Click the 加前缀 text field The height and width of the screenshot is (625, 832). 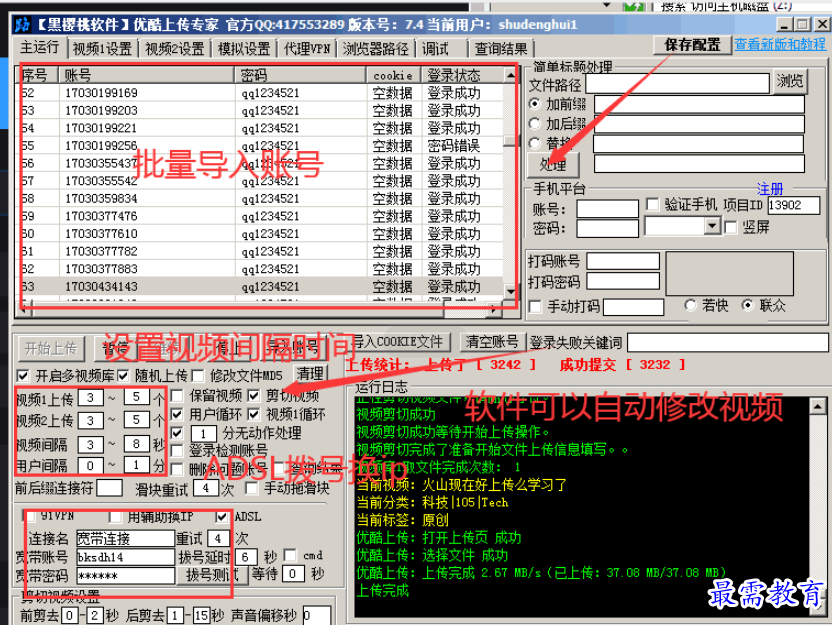699,104
